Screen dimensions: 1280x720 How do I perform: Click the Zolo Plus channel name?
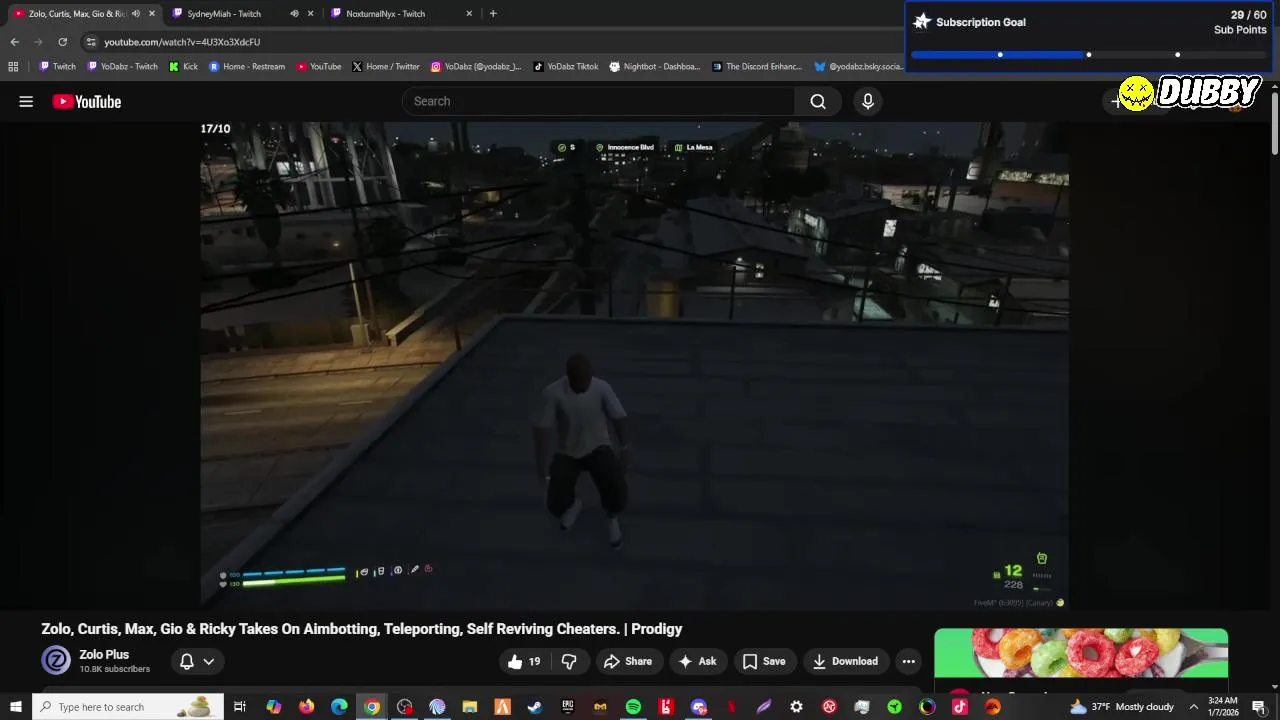pyautogui.click(x=104, y=654)
